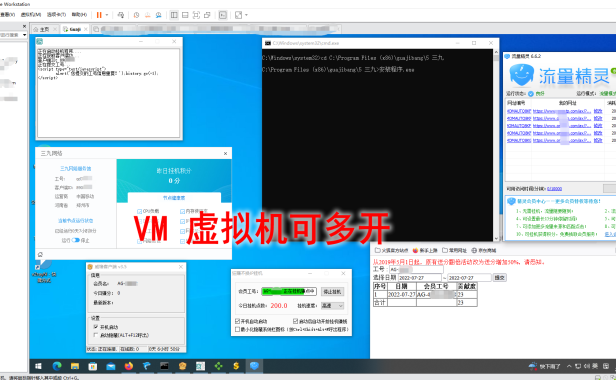Open the 新手上路 bookmark
Image resolution: width=616 pixels, height=380 pixels.
pos(425,250)
